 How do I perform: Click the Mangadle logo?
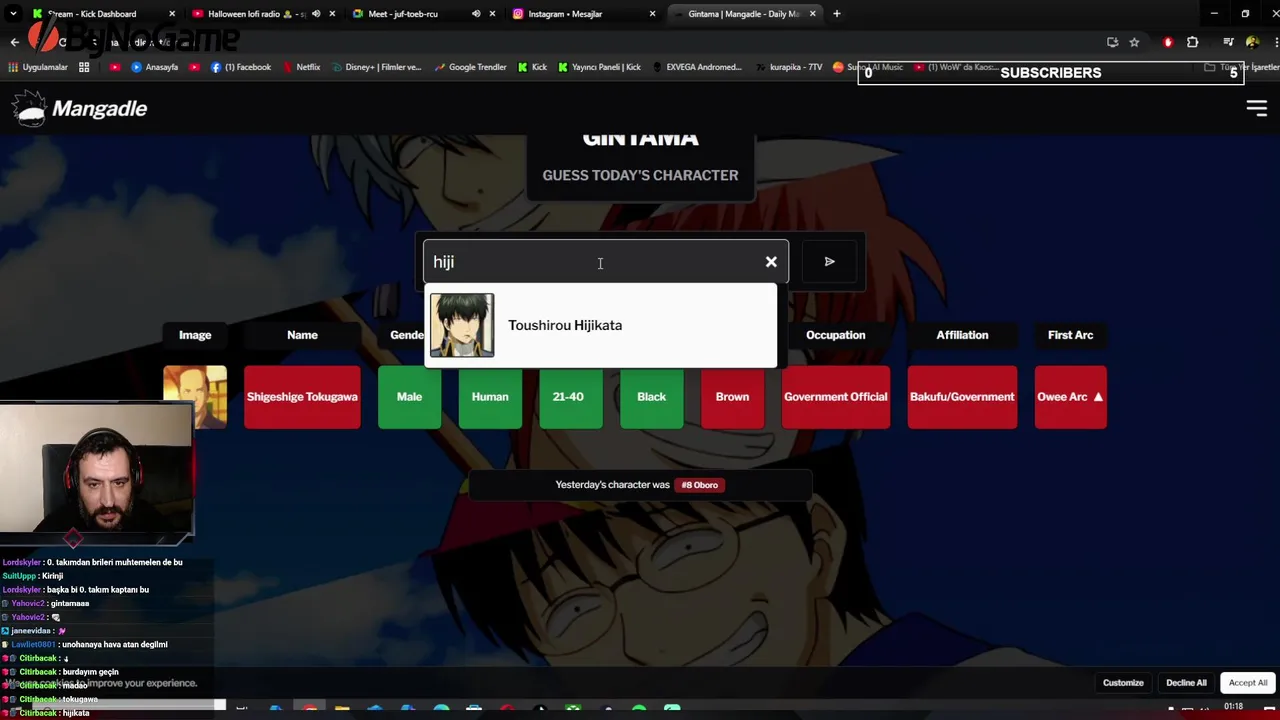[80, 108]
